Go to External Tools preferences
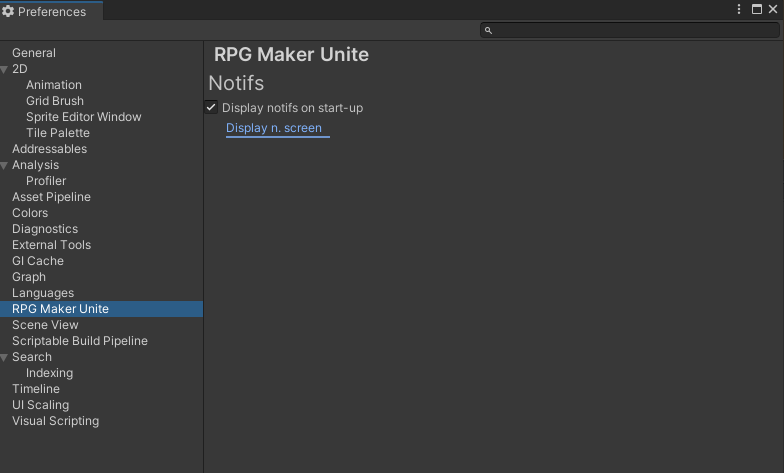This screenshot has height=473, width=784. (x=52, y=244)
